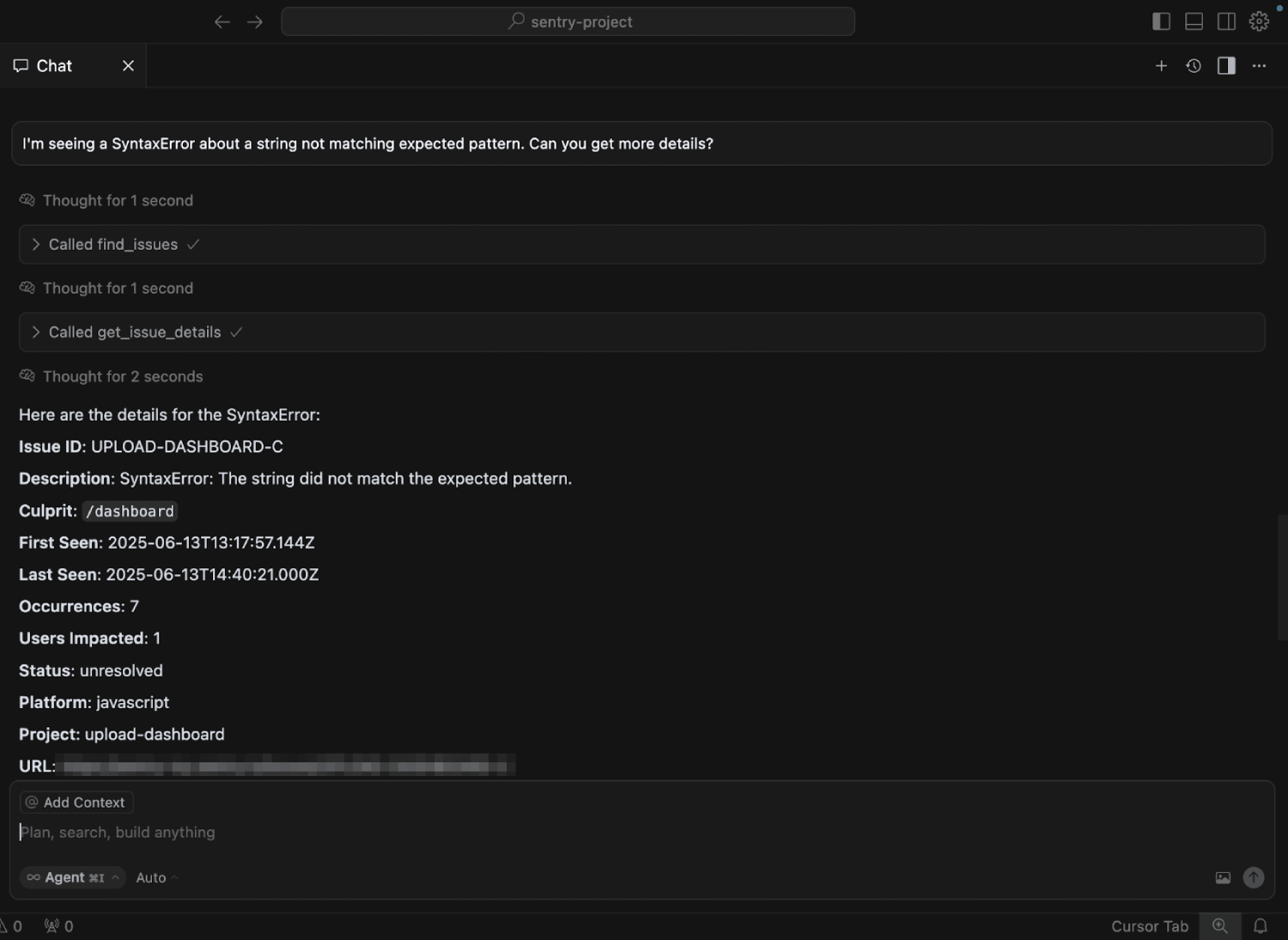Click the errors and warnings counter

pos(13,926)
